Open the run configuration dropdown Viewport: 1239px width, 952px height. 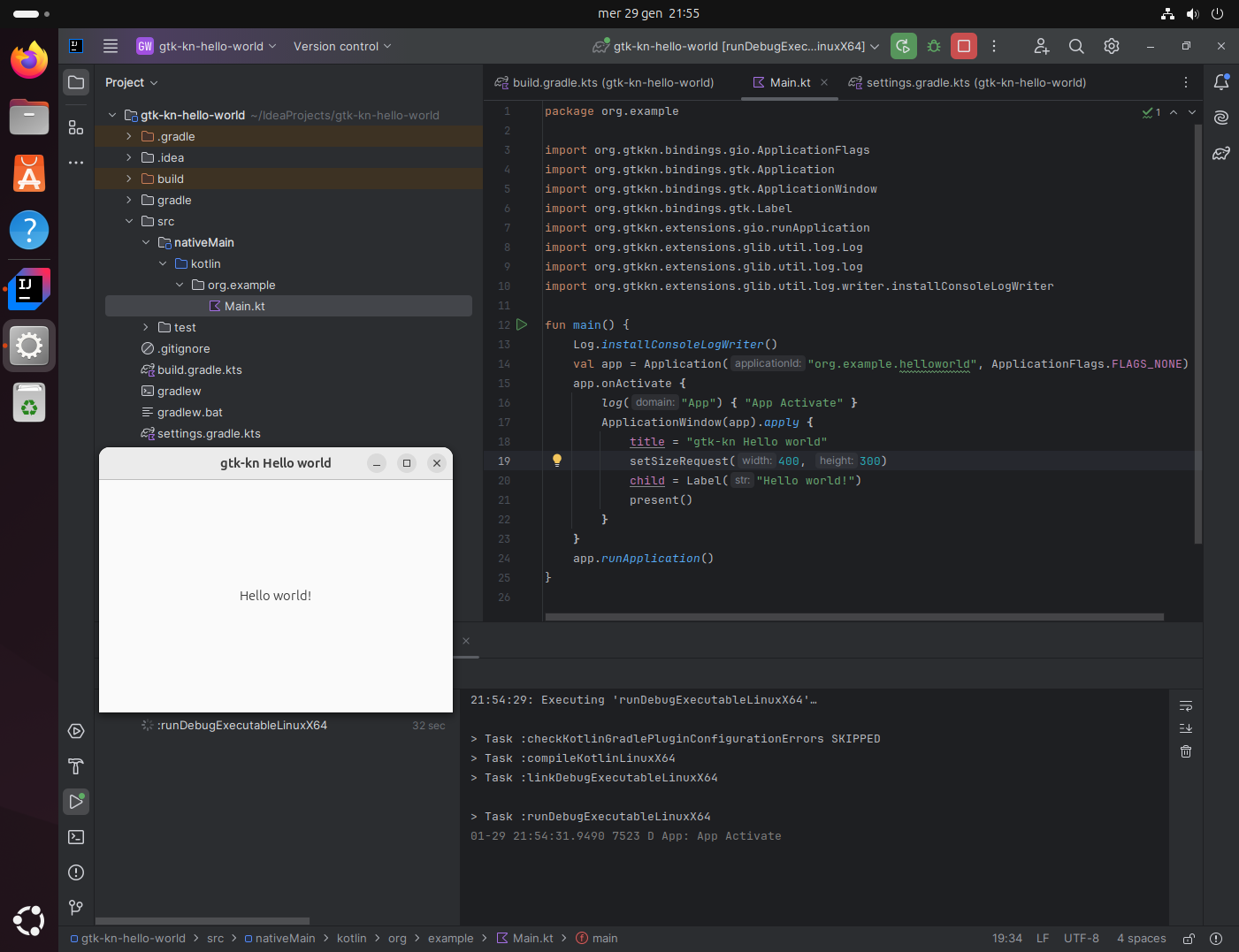736,46
